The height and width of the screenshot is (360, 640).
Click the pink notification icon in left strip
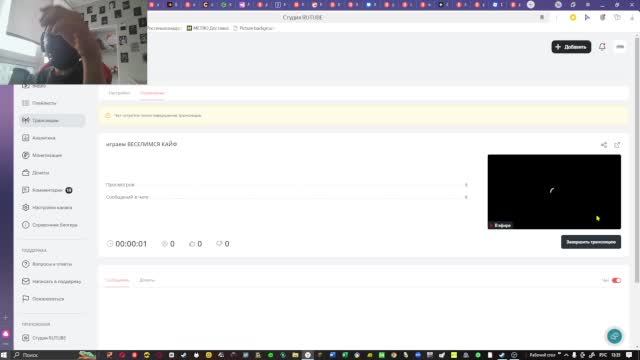[x=6, y=334]
